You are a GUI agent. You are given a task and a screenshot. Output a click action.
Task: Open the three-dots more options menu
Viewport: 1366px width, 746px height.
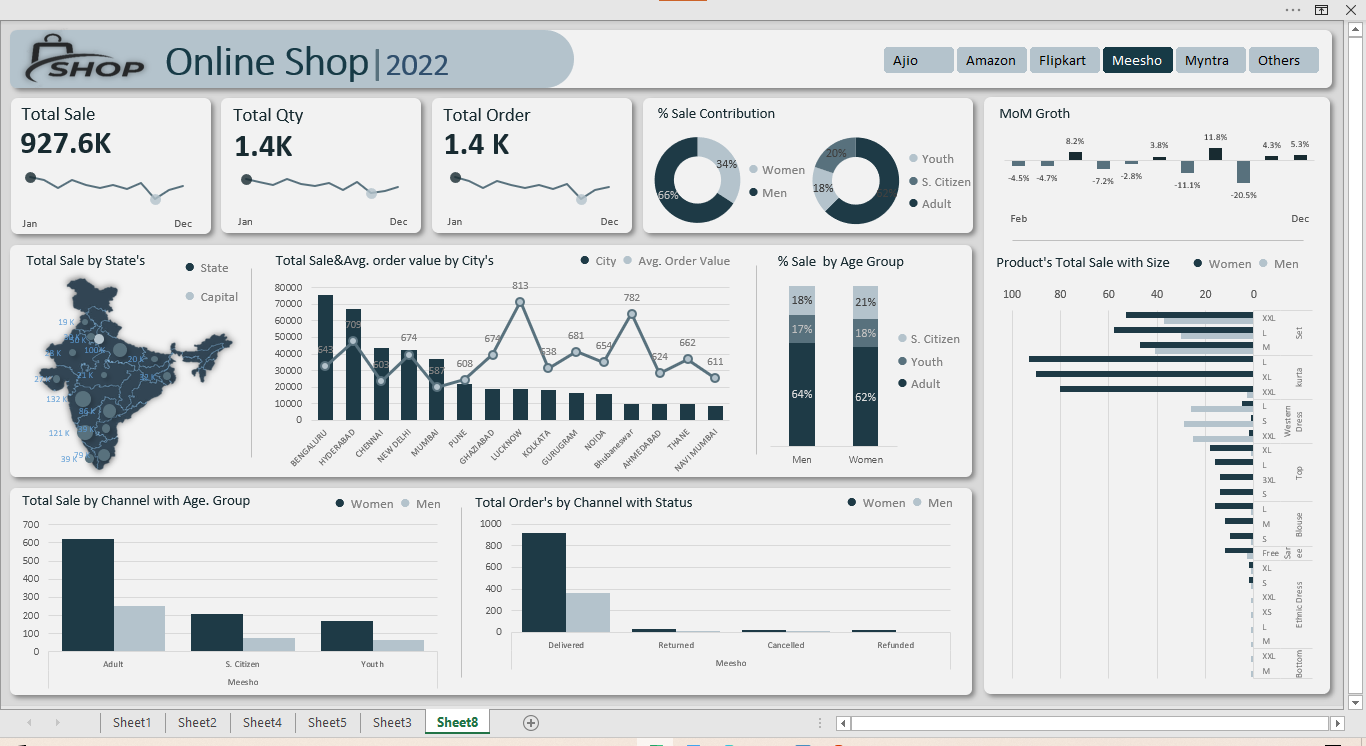pyautogui.click(x=1293, y=9)
